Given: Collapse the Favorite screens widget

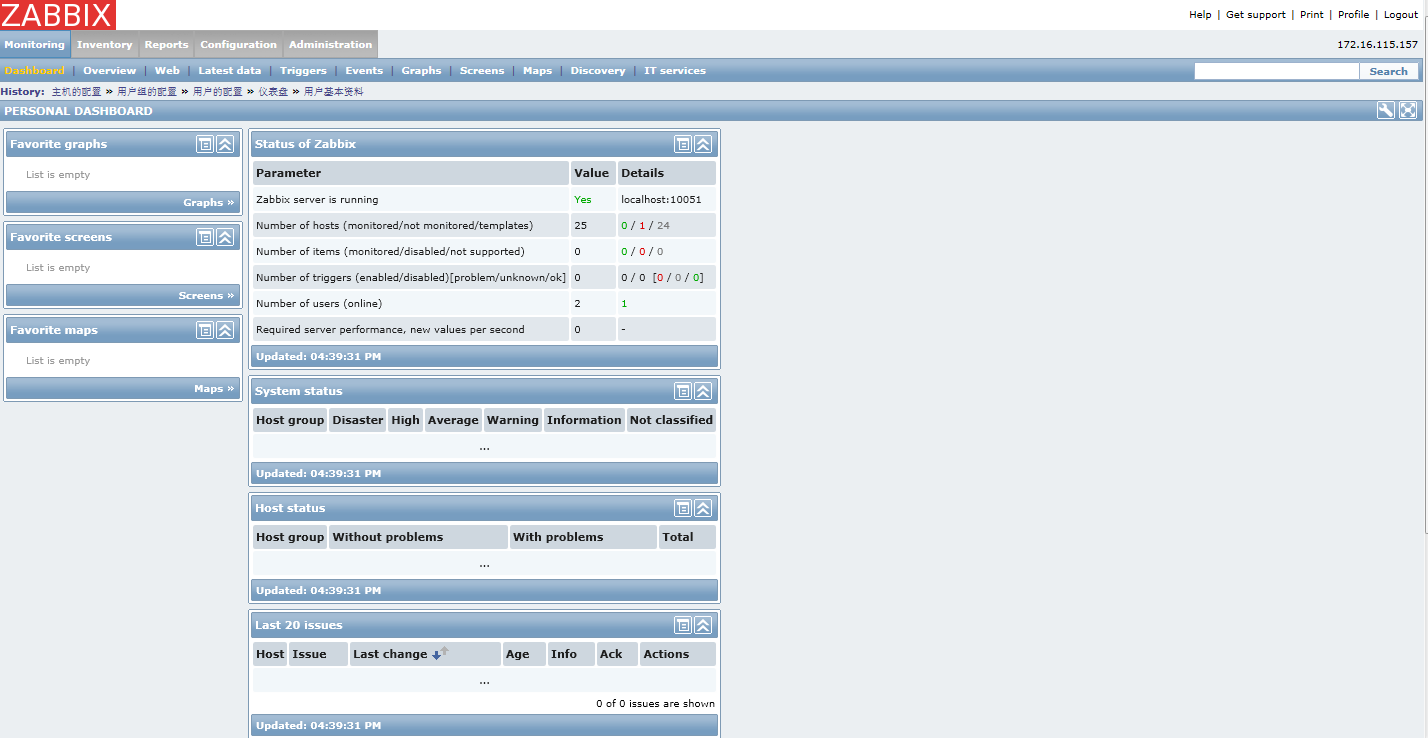Looking at the screenshot, I should click(x=225, y=237).
